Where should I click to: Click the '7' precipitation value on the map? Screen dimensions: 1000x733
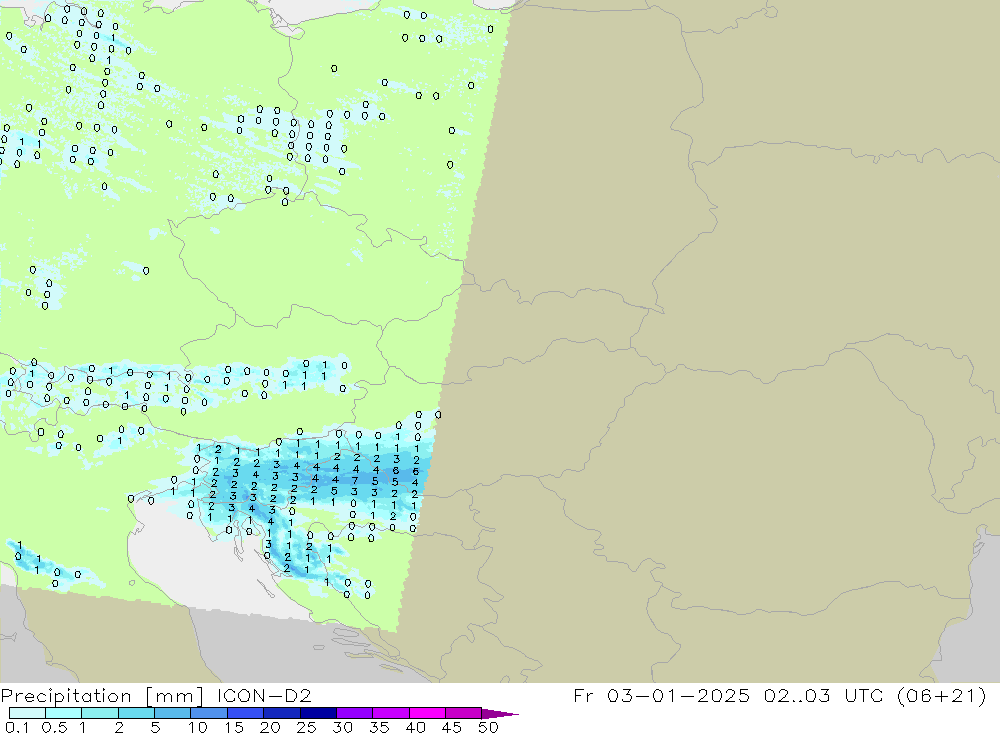pyautogui.click(x=355, y=480)
